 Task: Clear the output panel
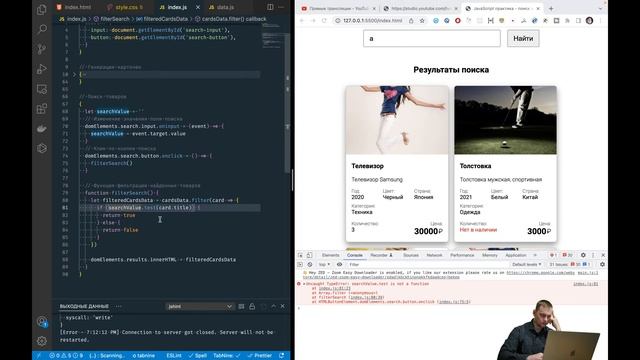[x=241, y=306]
